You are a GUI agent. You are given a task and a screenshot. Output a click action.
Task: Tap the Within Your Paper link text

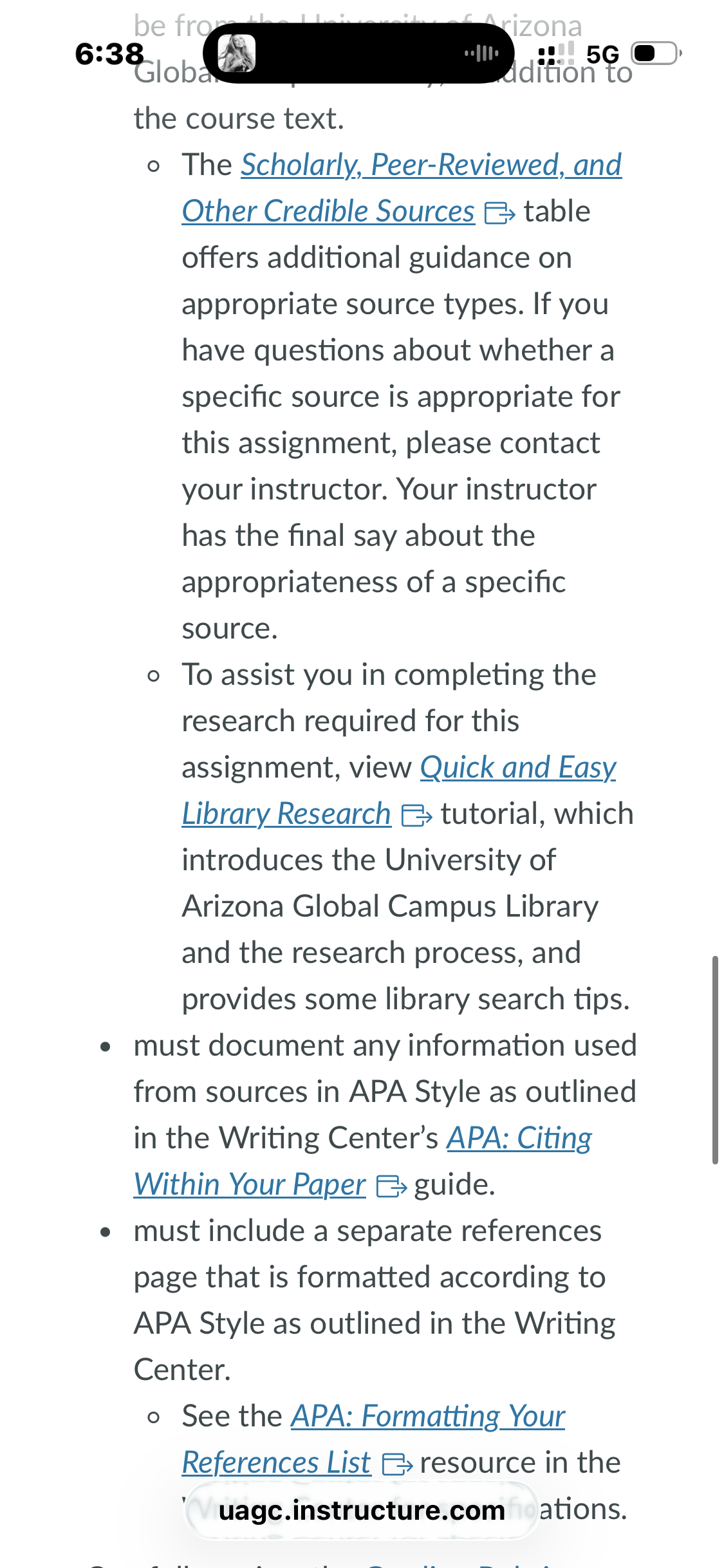click(250, 1184)
